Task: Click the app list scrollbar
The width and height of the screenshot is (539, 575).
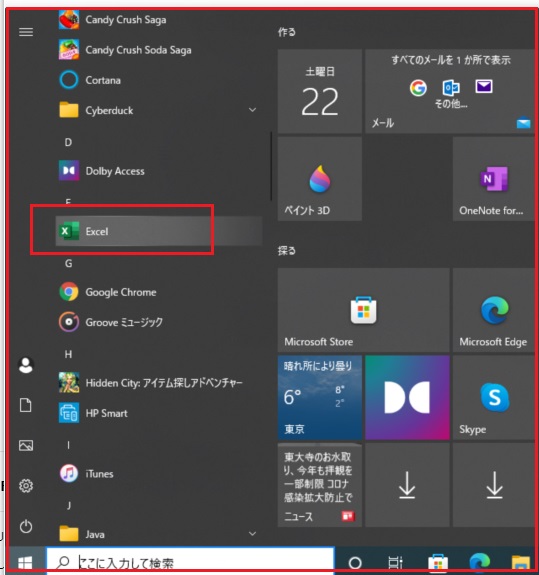Action: click(x=271, y=166)
